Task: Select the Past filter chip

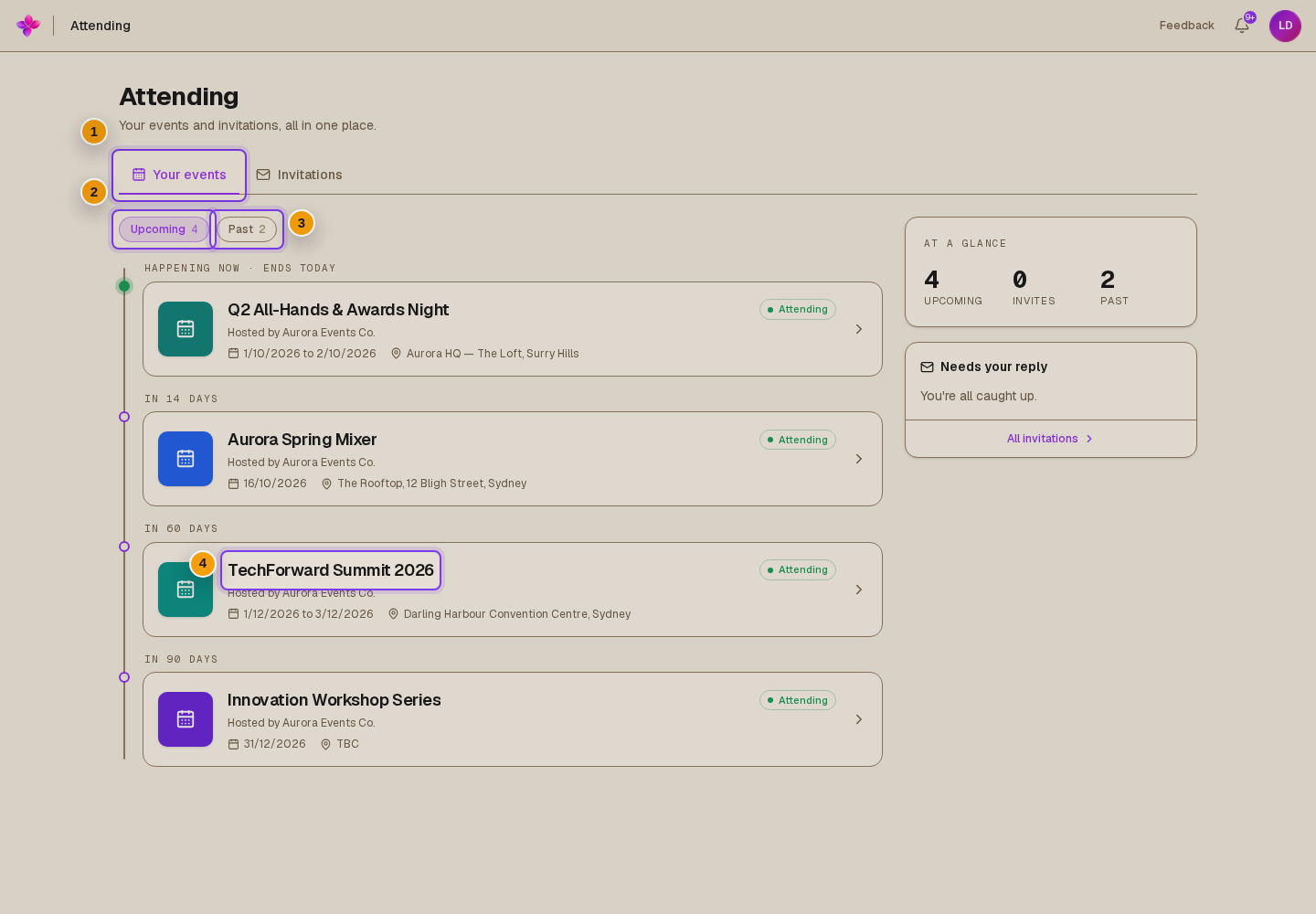Action: point(247,229)
